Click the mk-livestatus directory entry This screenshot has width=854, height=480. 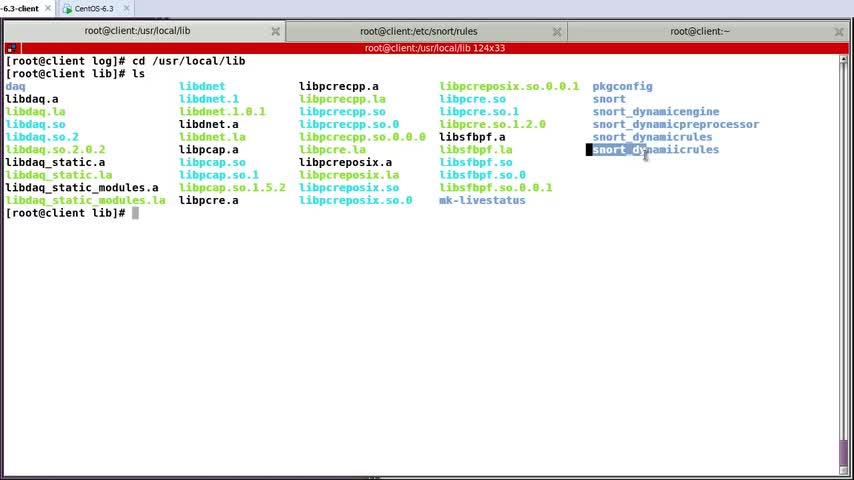pyautogui.click(x=483, y=200)
